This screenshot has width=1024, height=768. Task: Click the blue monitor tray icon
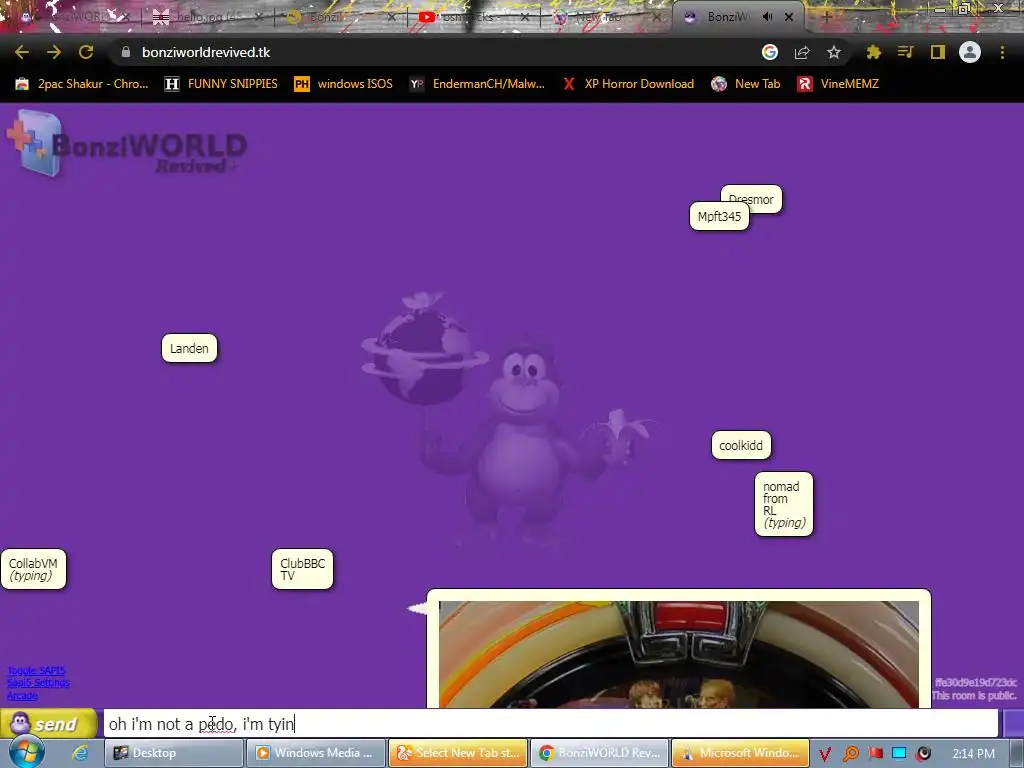pyautogui.click(x=899, y=754)
